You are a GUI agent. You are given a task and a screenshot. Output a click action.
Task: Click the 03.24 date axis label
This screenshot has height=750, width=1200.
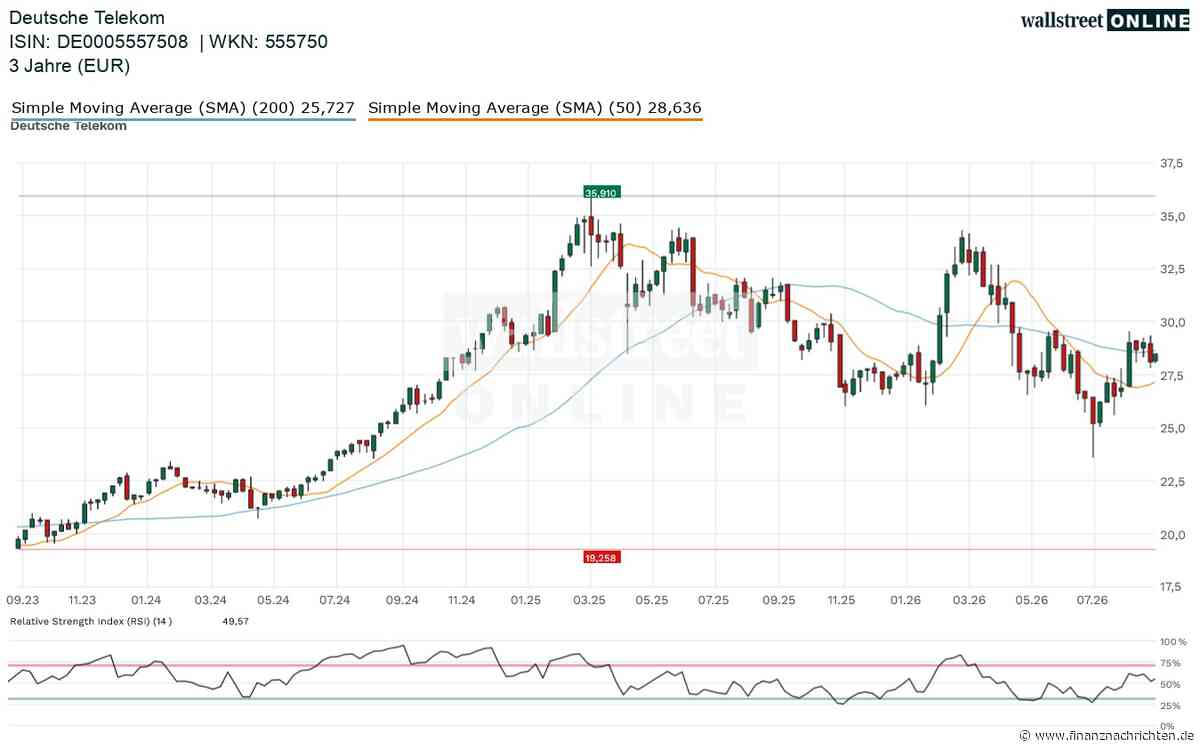210,600
